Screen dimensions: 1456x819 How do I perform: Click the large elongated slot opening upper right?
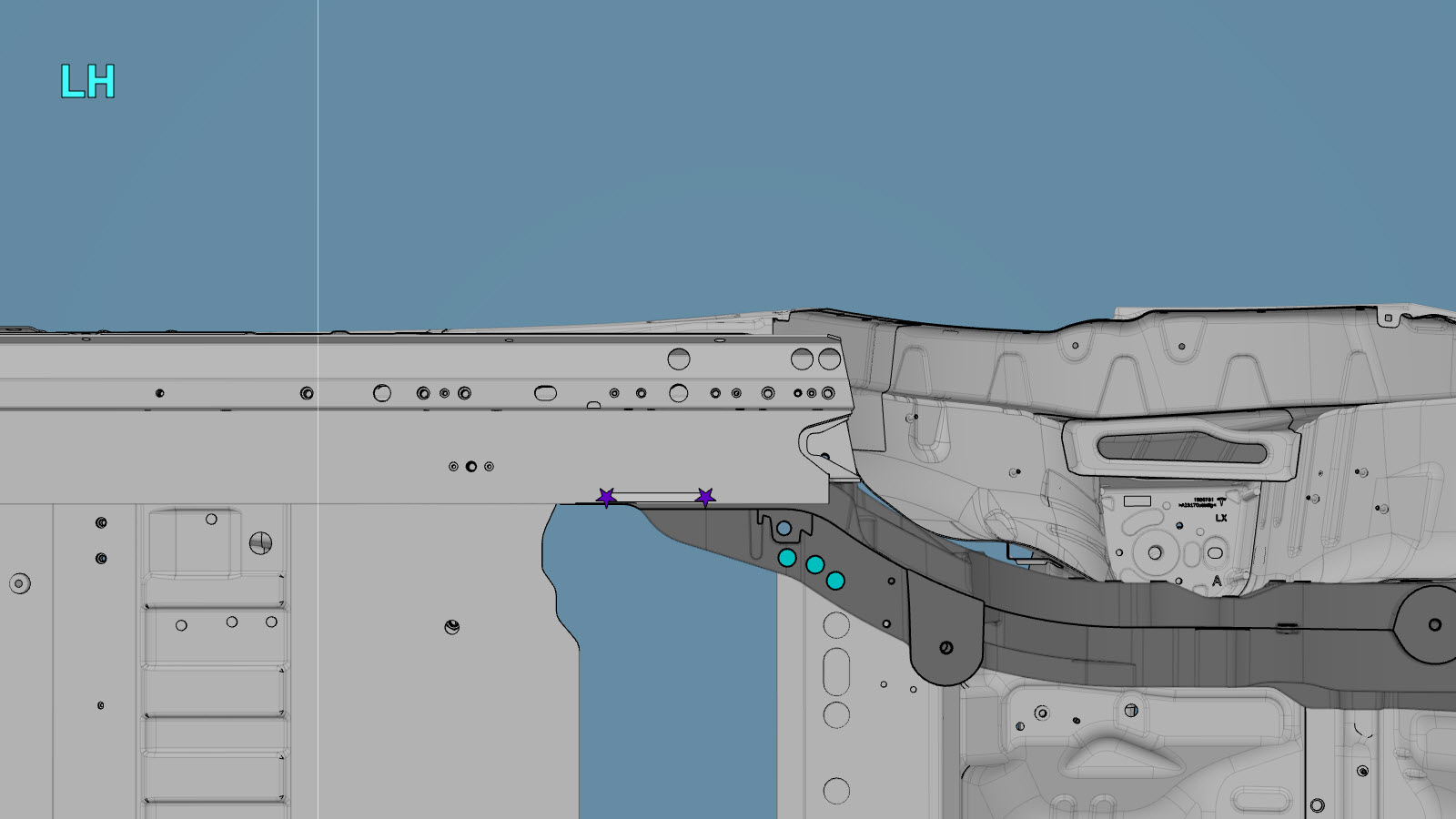tap(1179, 447)
